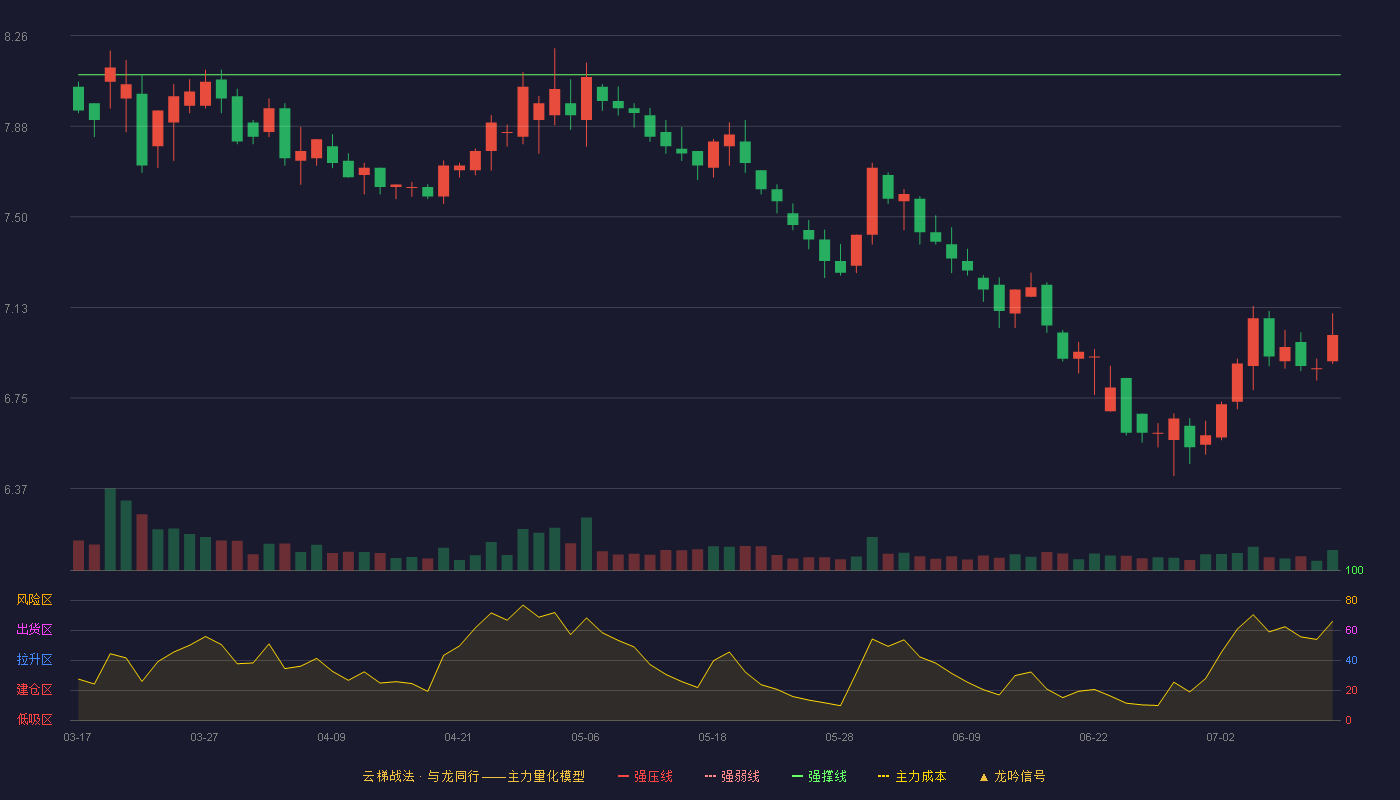Click the 05-28 date label
Viewport: 1400px width, 800px height.
click(839, 737)
